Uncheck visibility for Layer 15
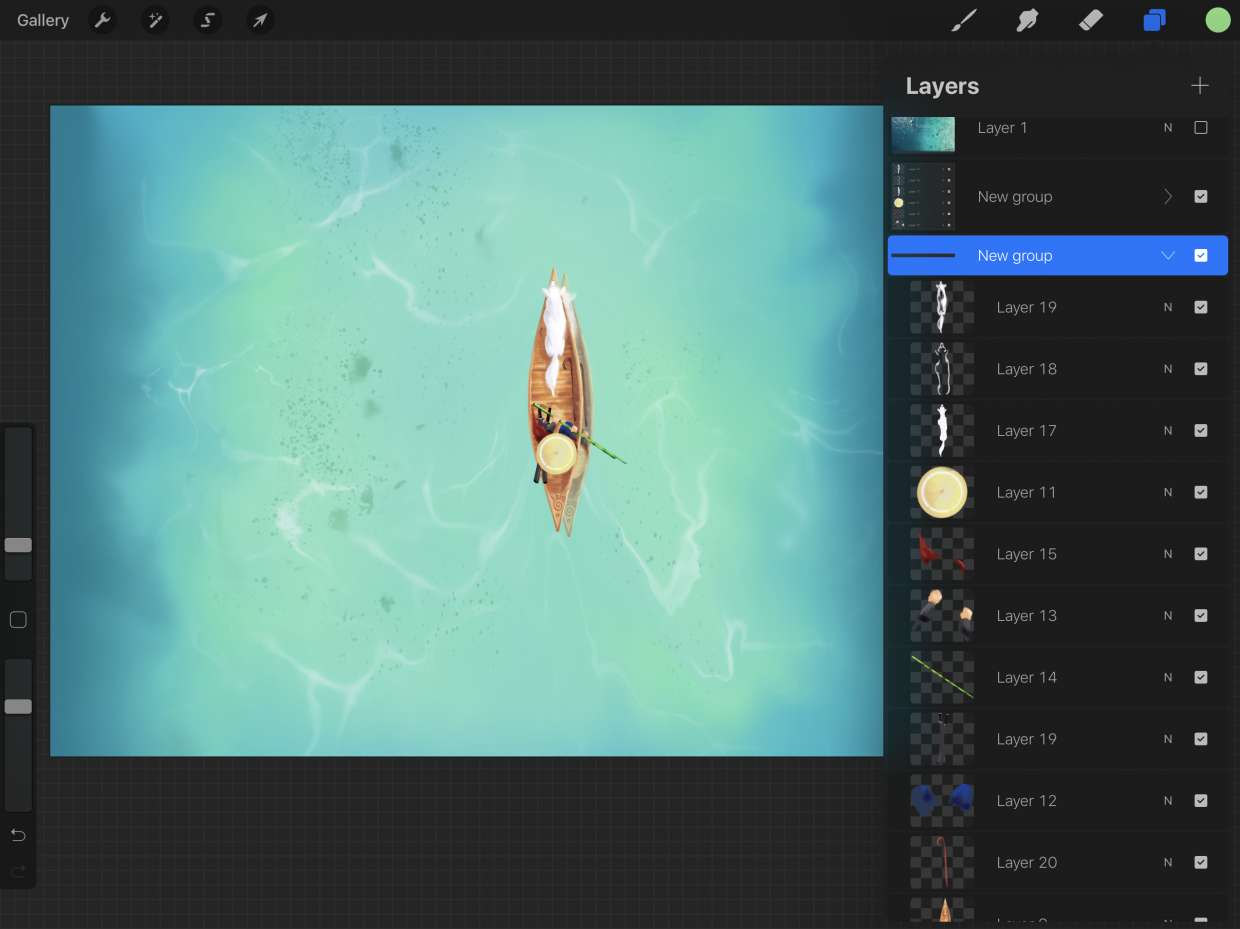Image resolution: width=1240 pixels, height=929 pixels. (1201, 554)
